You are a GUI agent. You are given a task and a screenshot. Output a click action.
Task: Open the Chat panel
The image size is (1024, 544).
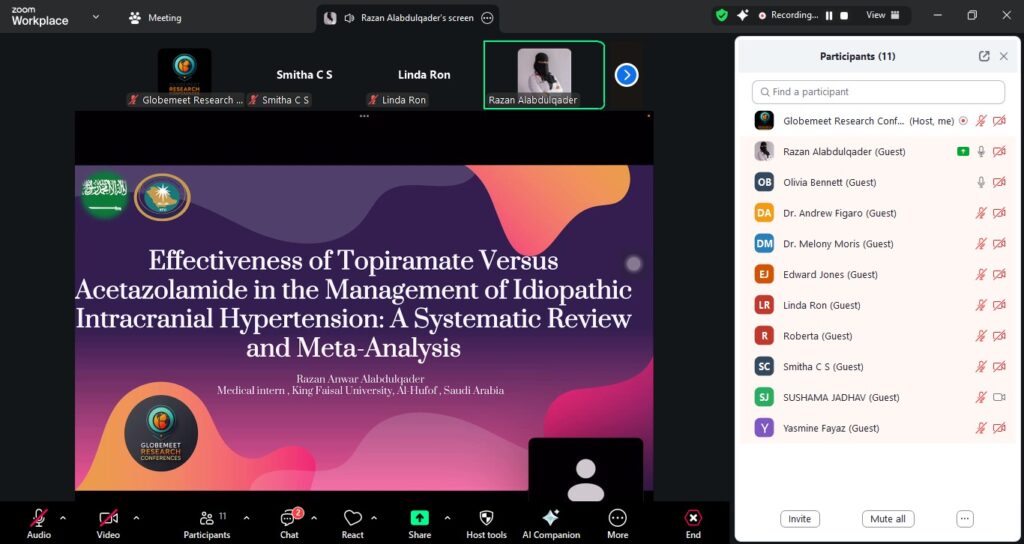[x=289, y=519]
